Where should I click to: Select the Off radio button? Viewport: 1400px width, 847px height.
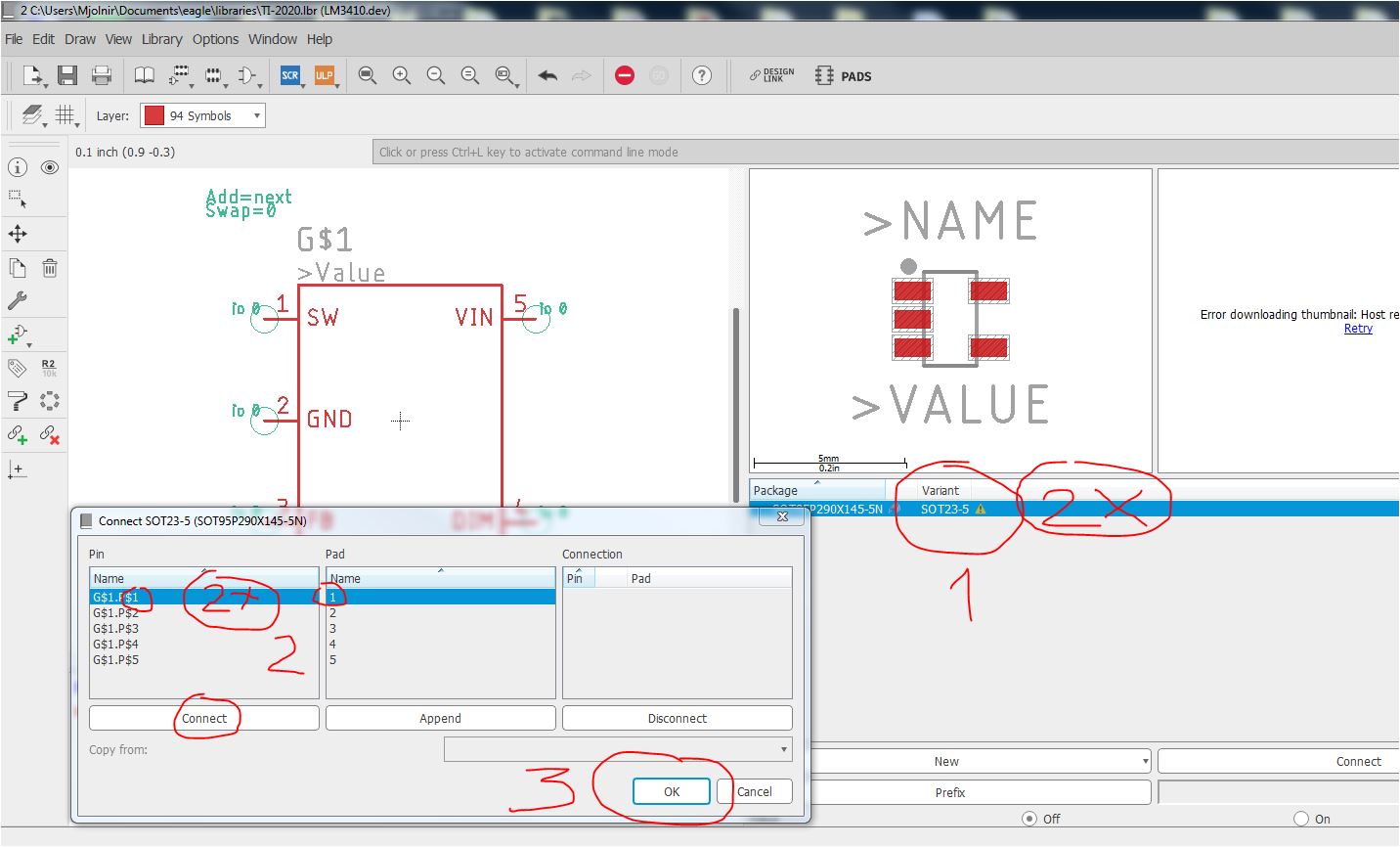coord(1028,819)
